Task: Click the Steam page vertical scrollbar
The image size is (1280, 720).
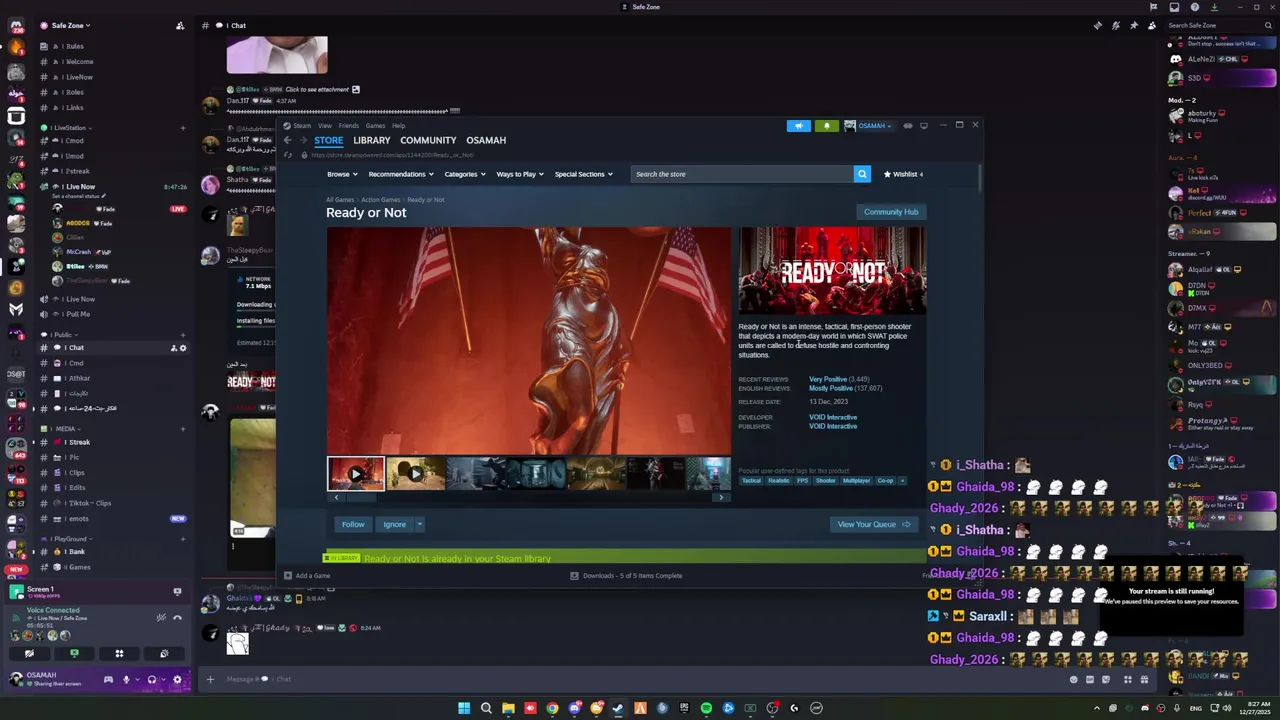Action: [x=979, y=178]
